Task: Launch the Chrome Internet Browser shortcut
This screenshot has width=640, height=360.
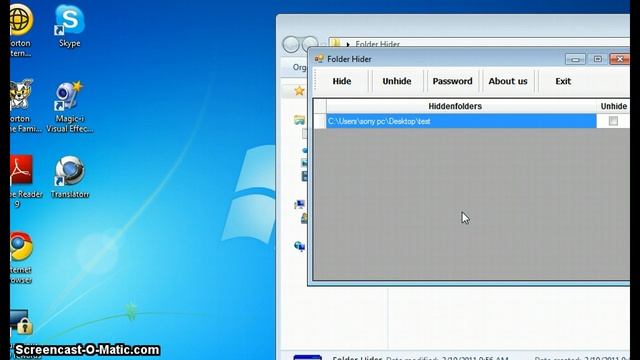Action: pyautogui.click(x=21, y=258)
